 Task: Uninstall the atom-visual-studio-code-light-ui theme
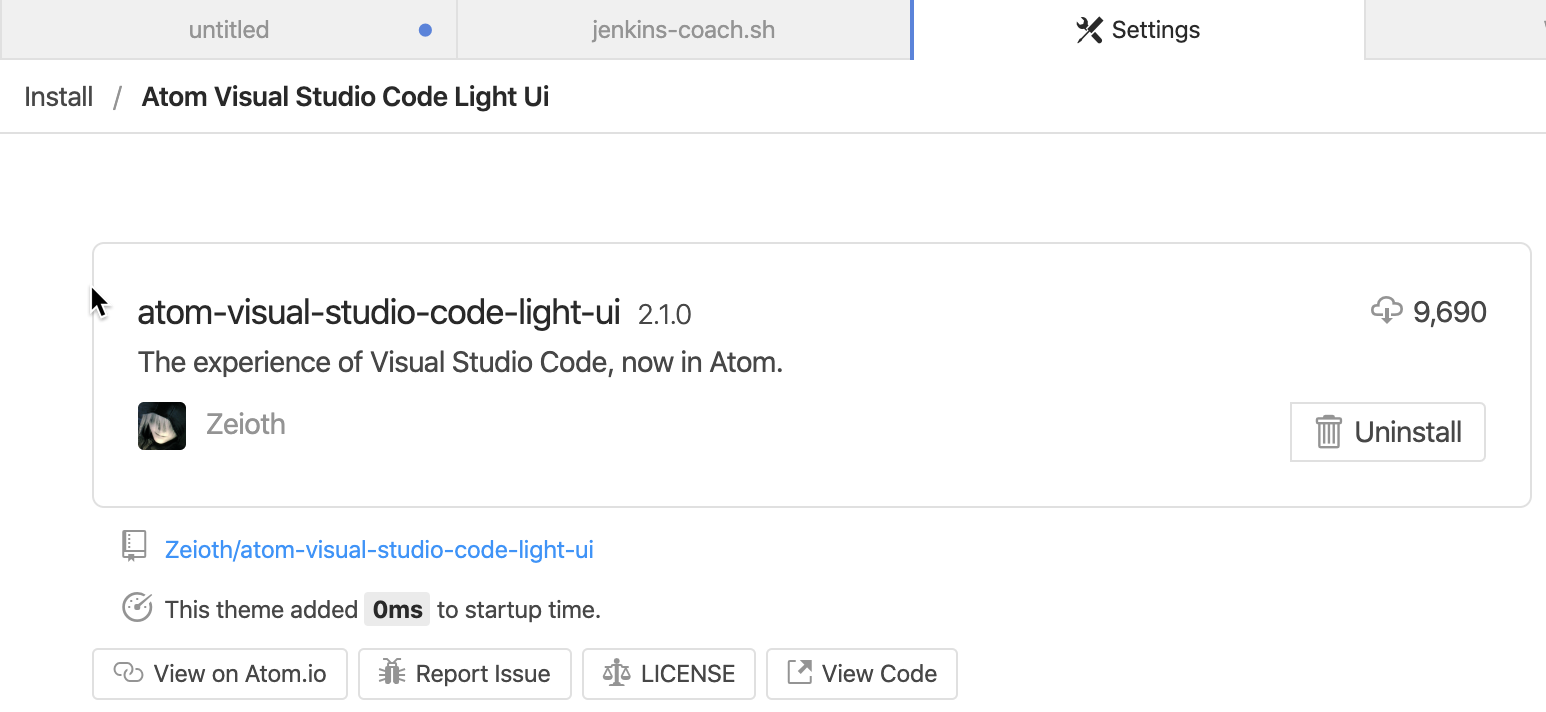click(1387, 432)
